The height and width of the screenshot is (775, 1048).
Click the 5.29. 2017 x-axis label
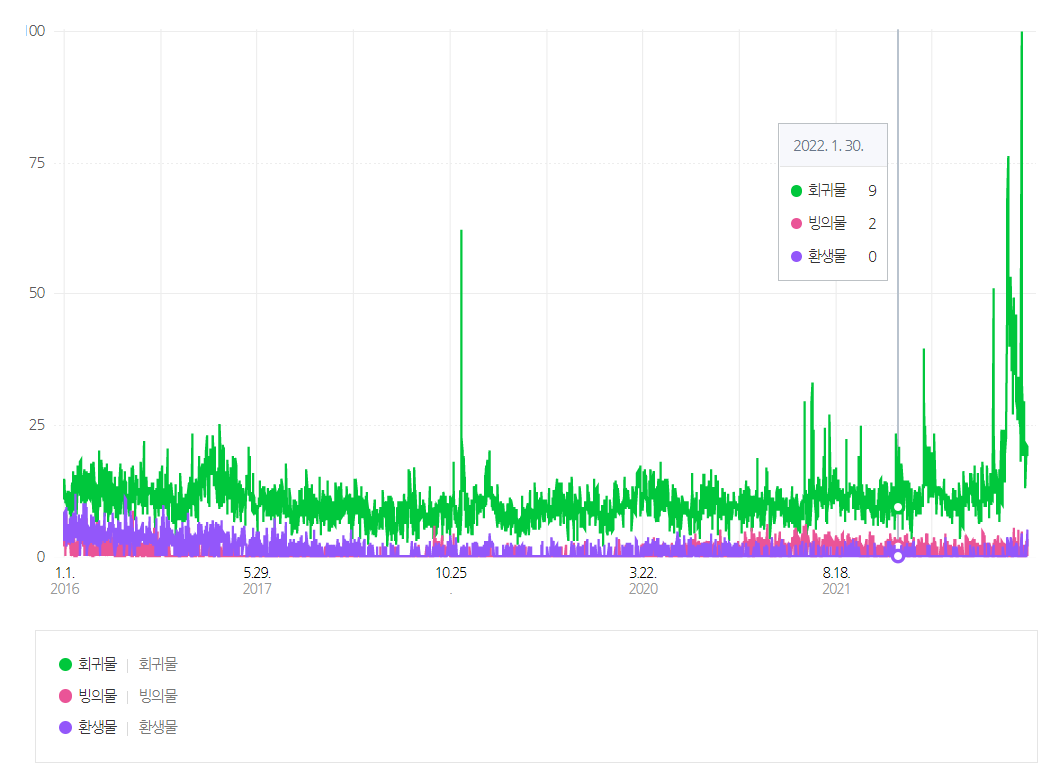coord(257,581)
